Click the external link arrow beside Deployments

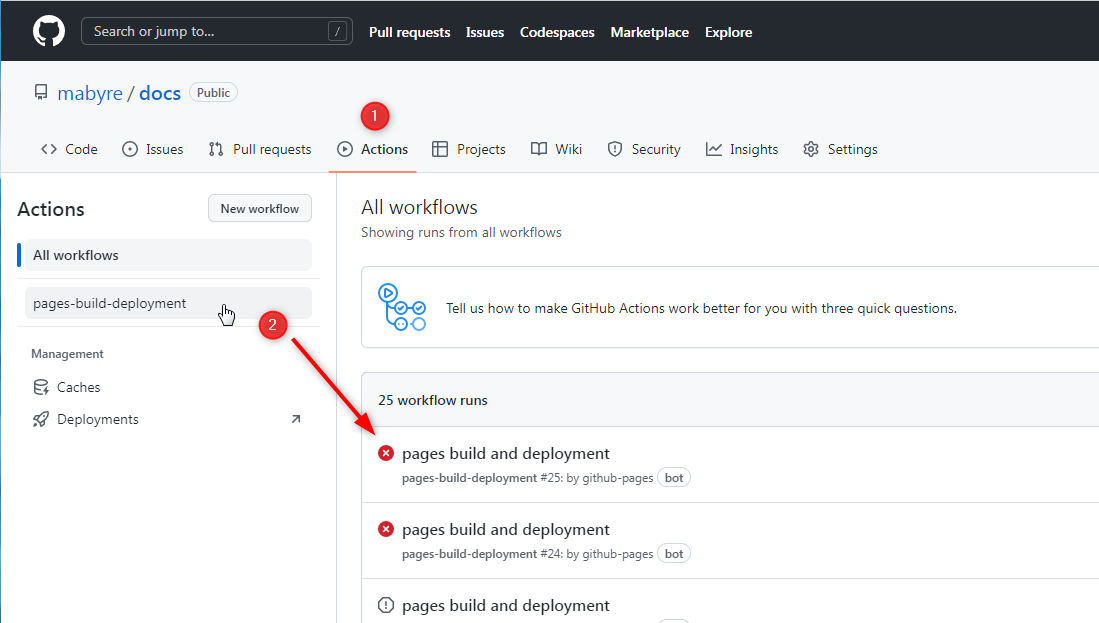point(296,419)
